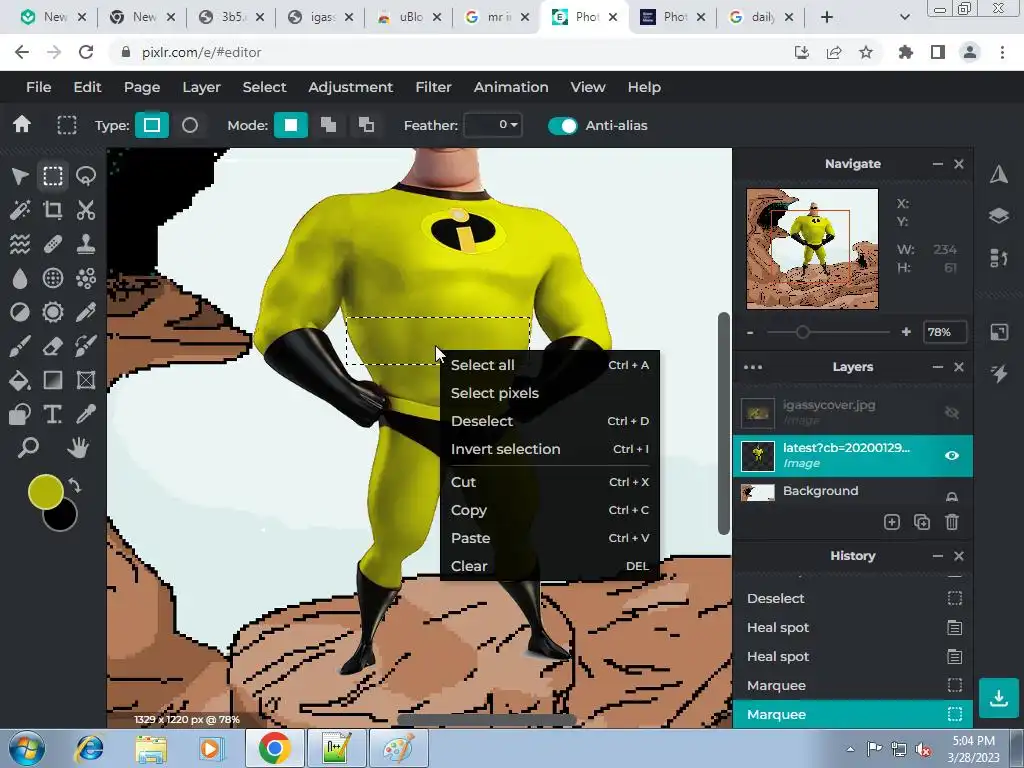This screenshot has width=1024, height=768.
Task: Open Chrome tab list chevron
Action: coord(904,18)
